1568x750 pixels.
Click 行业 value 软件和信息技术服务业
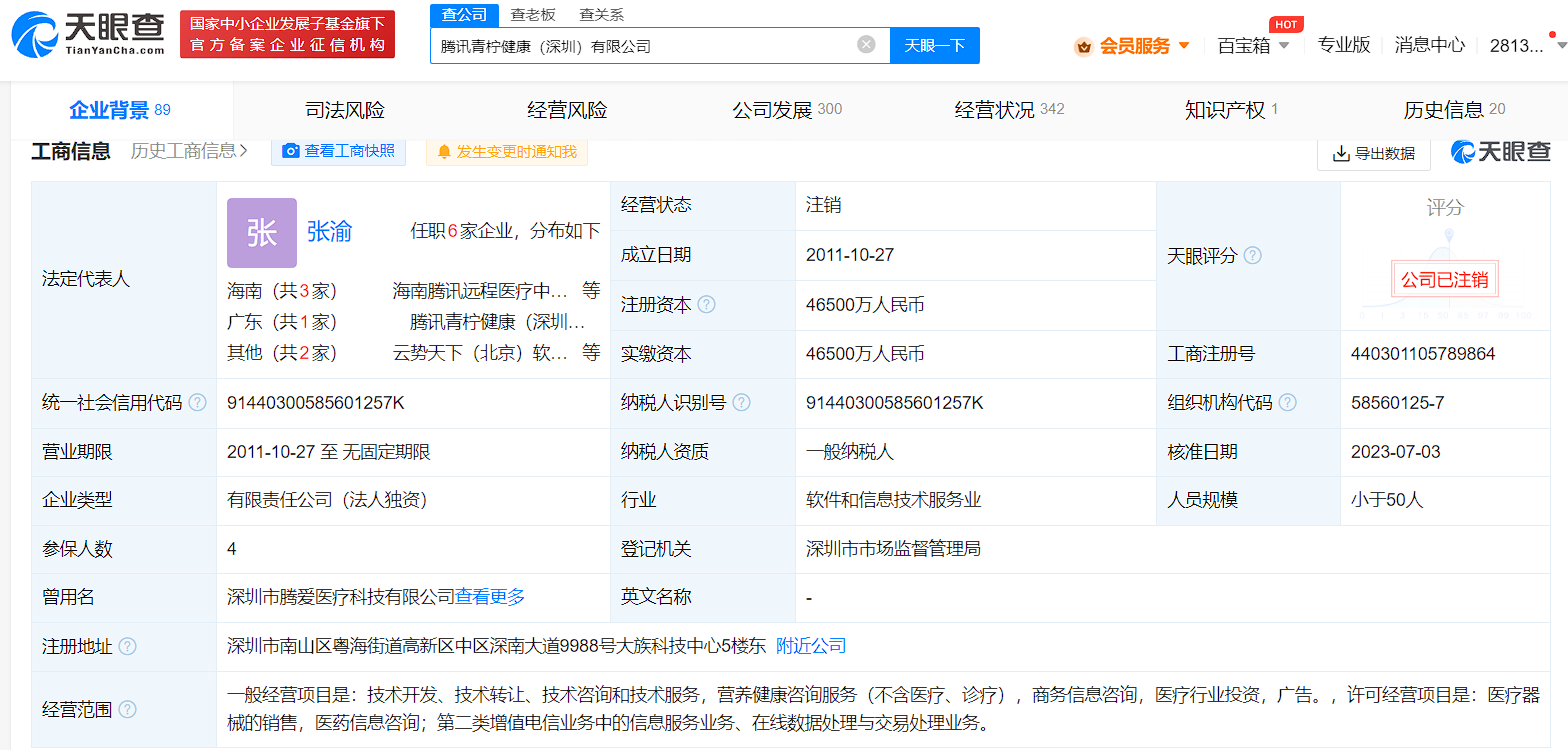[893, 500]
